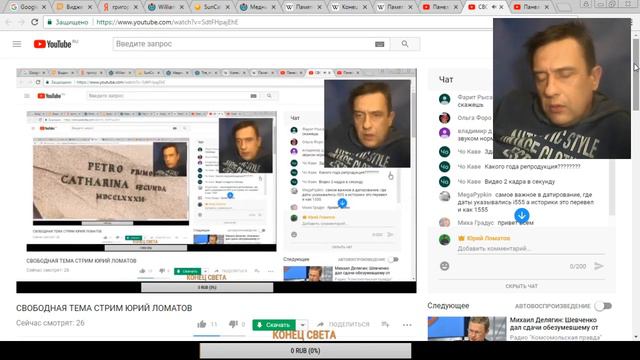This screenshot has width=640, height=360.
Task: Switch to the last YouTube Паме tab
Action: pyautogui.click(x=531, y=7)
